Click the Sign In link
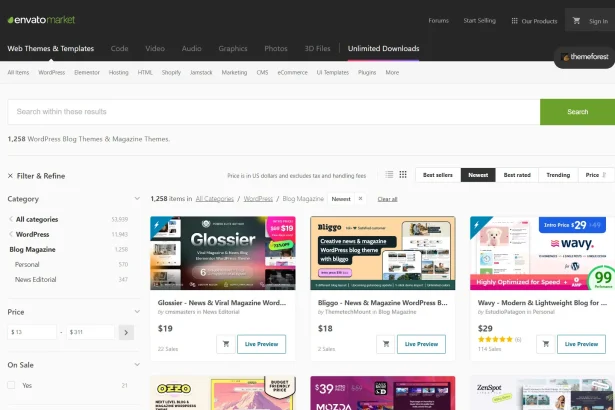This screenshot has height=410, width=615. click(x=598, y=21)
